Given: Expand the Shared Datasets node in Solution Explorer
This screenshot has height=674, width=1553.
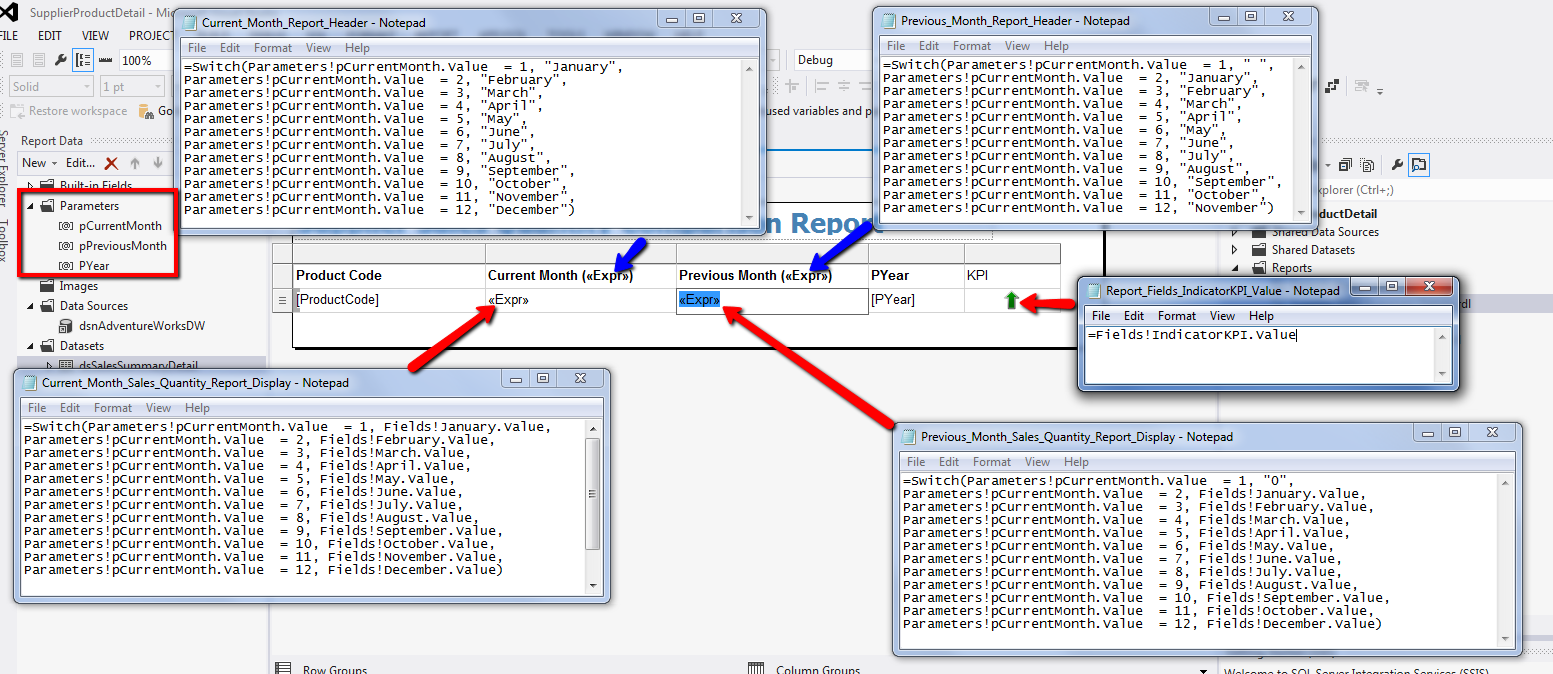Looking at the screenshot, I should [x=1235, y=250].
